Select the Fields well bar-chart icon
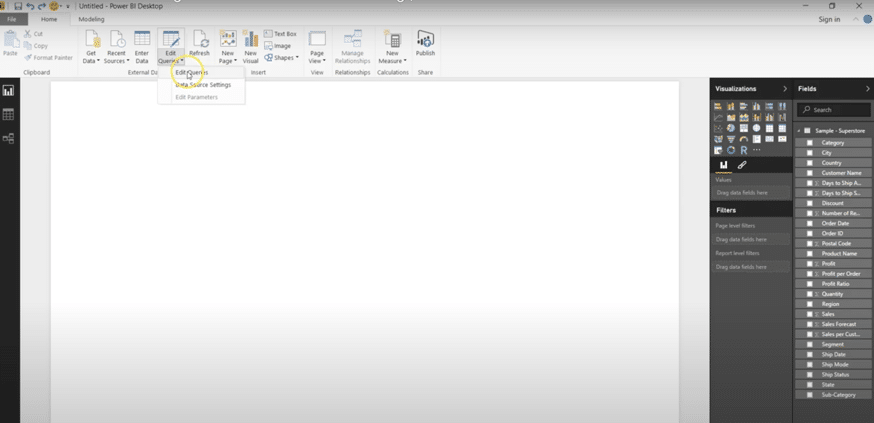 coord(724,165)
